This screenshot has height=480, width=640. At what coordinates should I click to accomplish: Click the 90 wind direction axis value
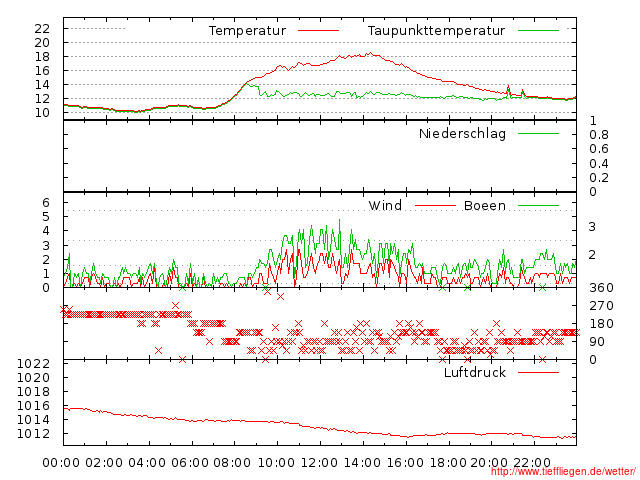pos(597,342)
